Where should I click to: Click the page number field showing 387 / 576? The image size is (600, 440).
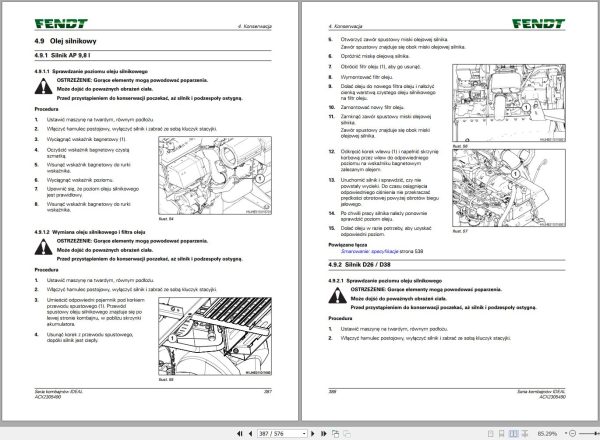point(280,433)
